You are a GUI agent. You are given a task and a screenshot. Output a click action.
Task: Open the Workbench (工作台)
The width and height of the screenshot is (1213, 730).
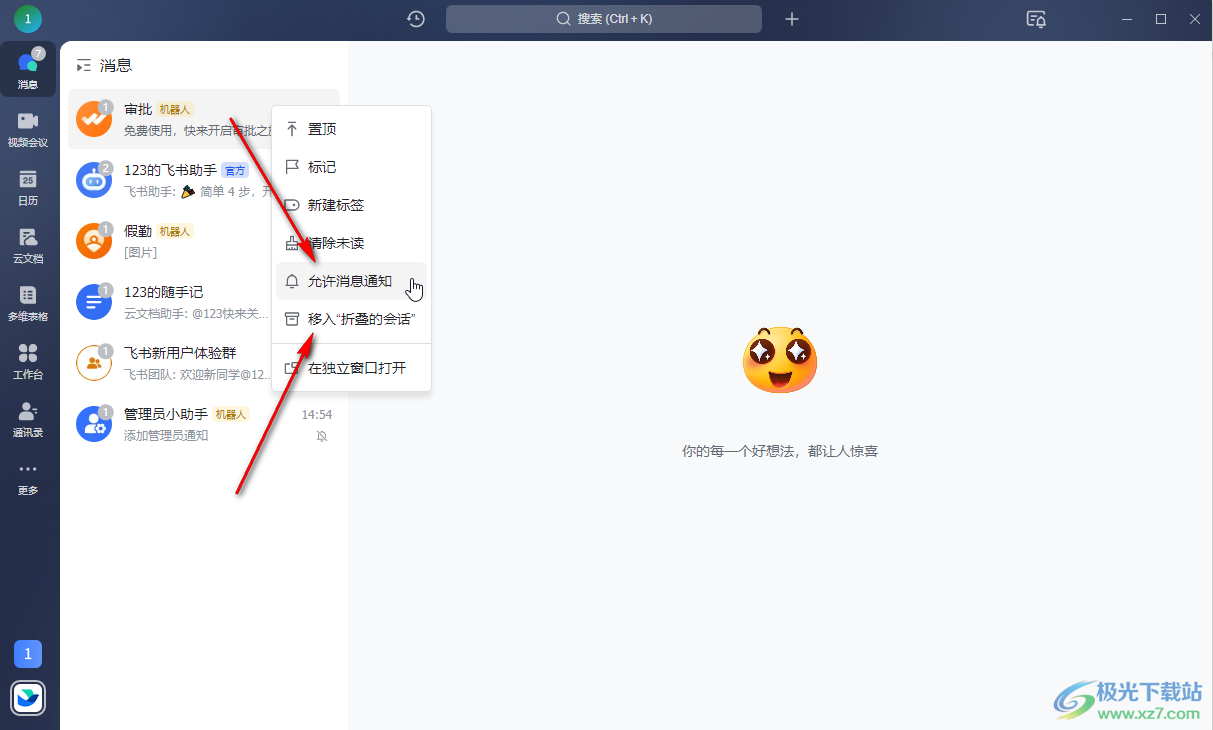[28, 360]
